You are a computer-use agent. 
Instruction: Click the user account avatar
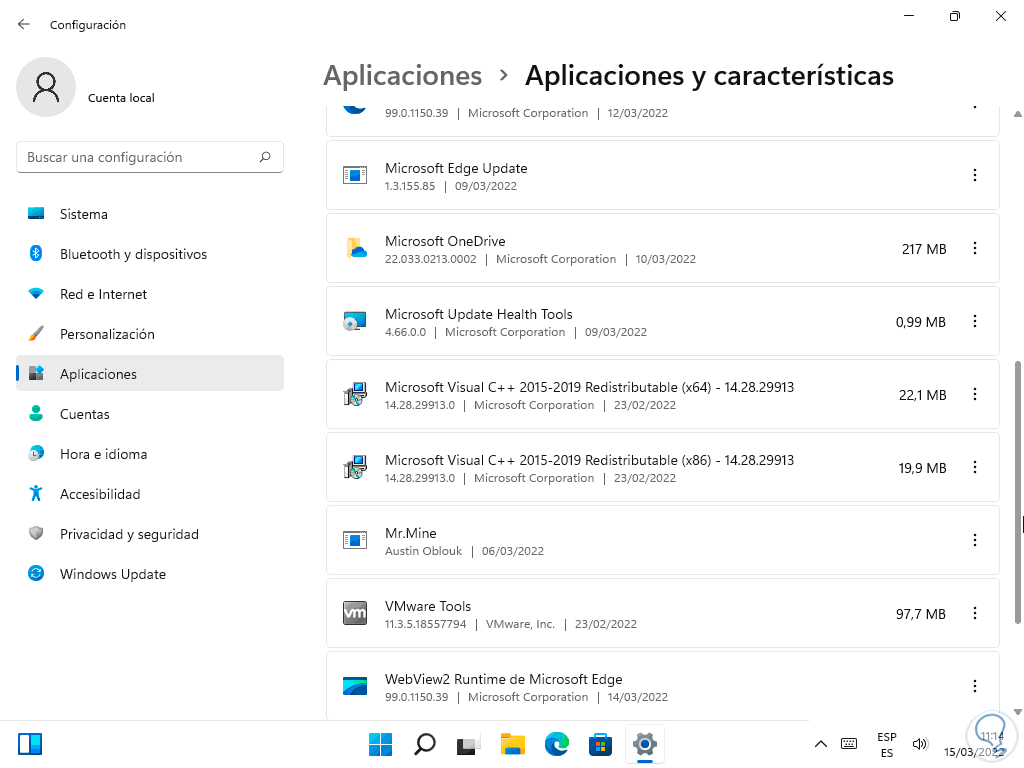tap(46, 87)
